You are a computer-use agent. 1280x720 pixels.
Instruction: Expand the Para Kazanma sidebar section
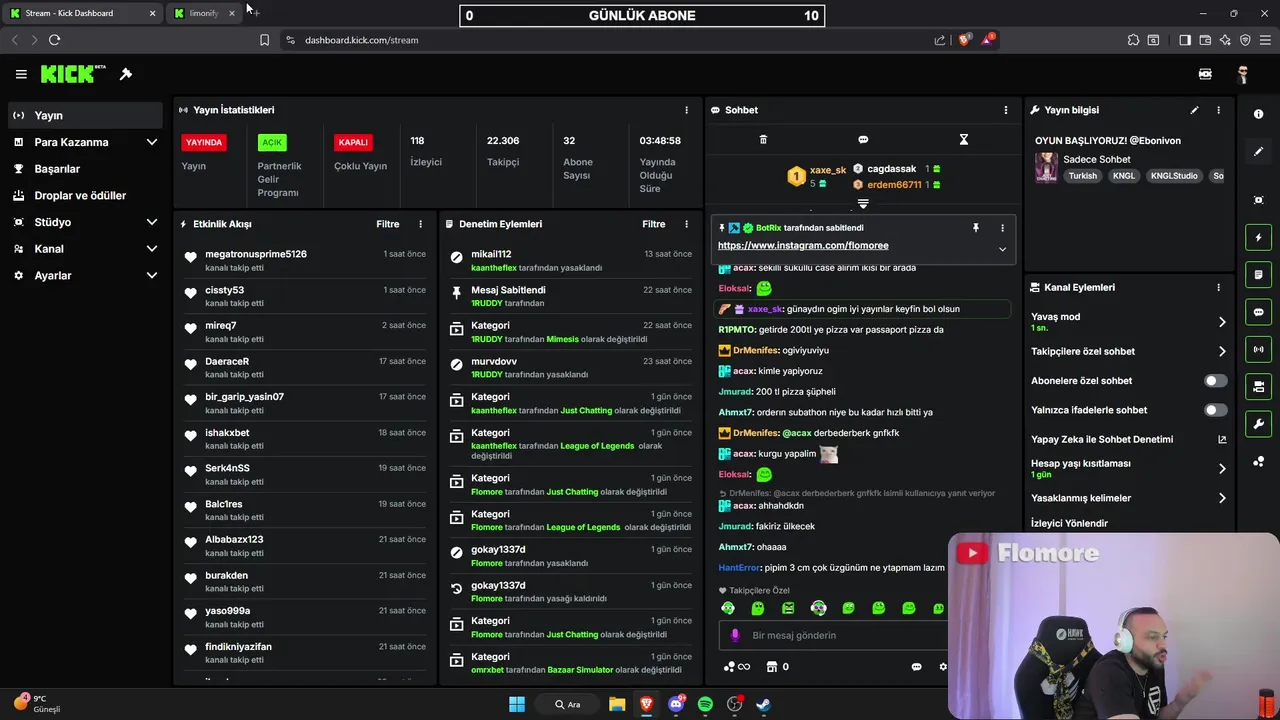pos(152,142)
